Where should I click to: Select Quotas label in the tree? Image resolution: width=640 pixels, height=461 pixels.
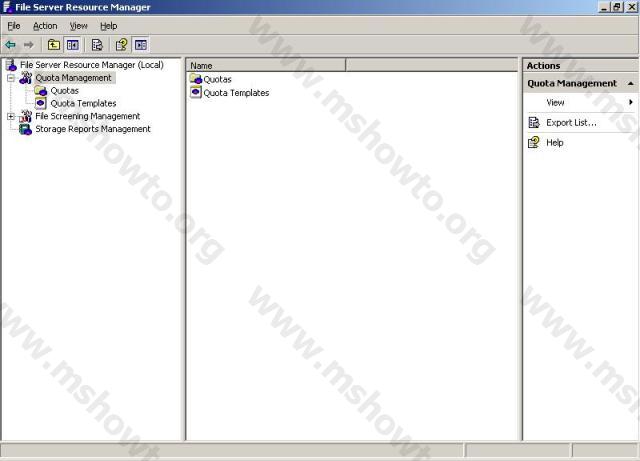pyautogui.click(x=64, y=91)
